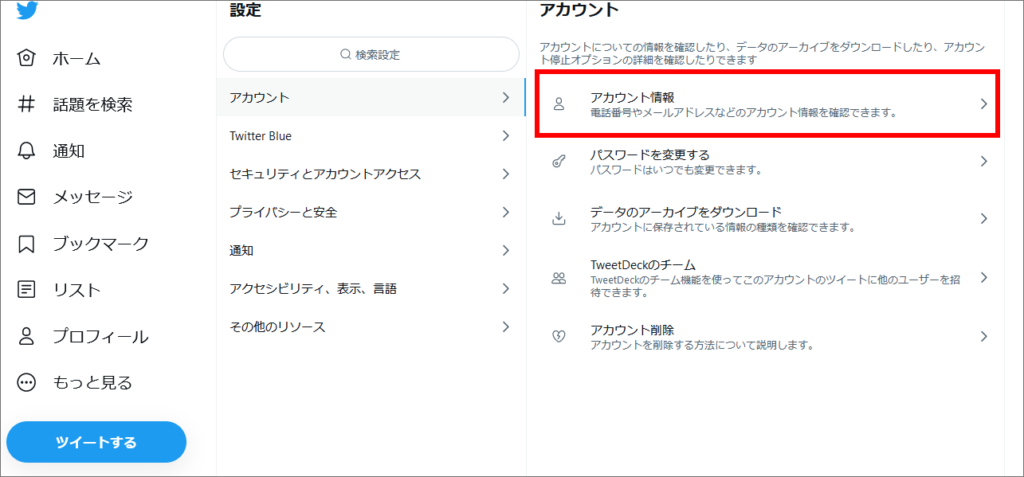Click the broken heart icon beside アカウント削除
1024x477 pixels.
click(x=558, y=337)
